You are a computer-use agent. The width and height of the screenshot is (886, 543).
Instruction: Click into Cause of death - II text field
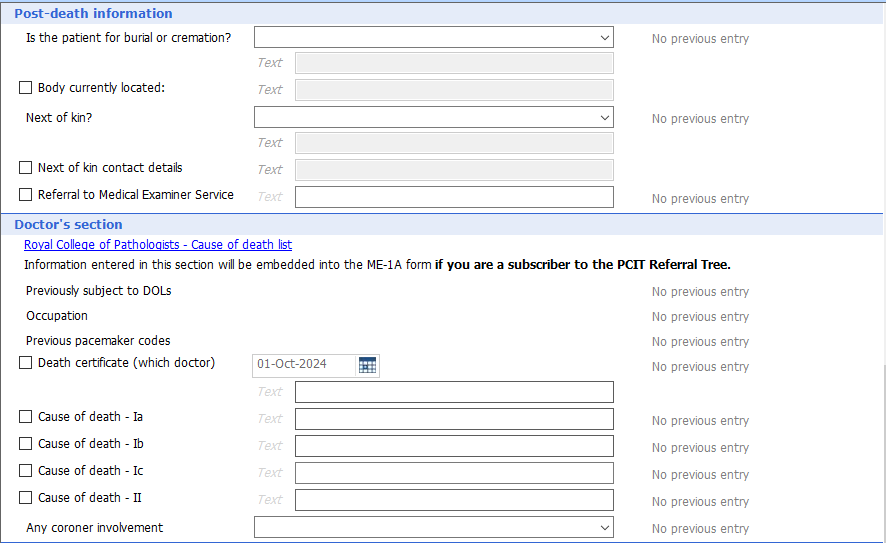click(x=454, y=500)
